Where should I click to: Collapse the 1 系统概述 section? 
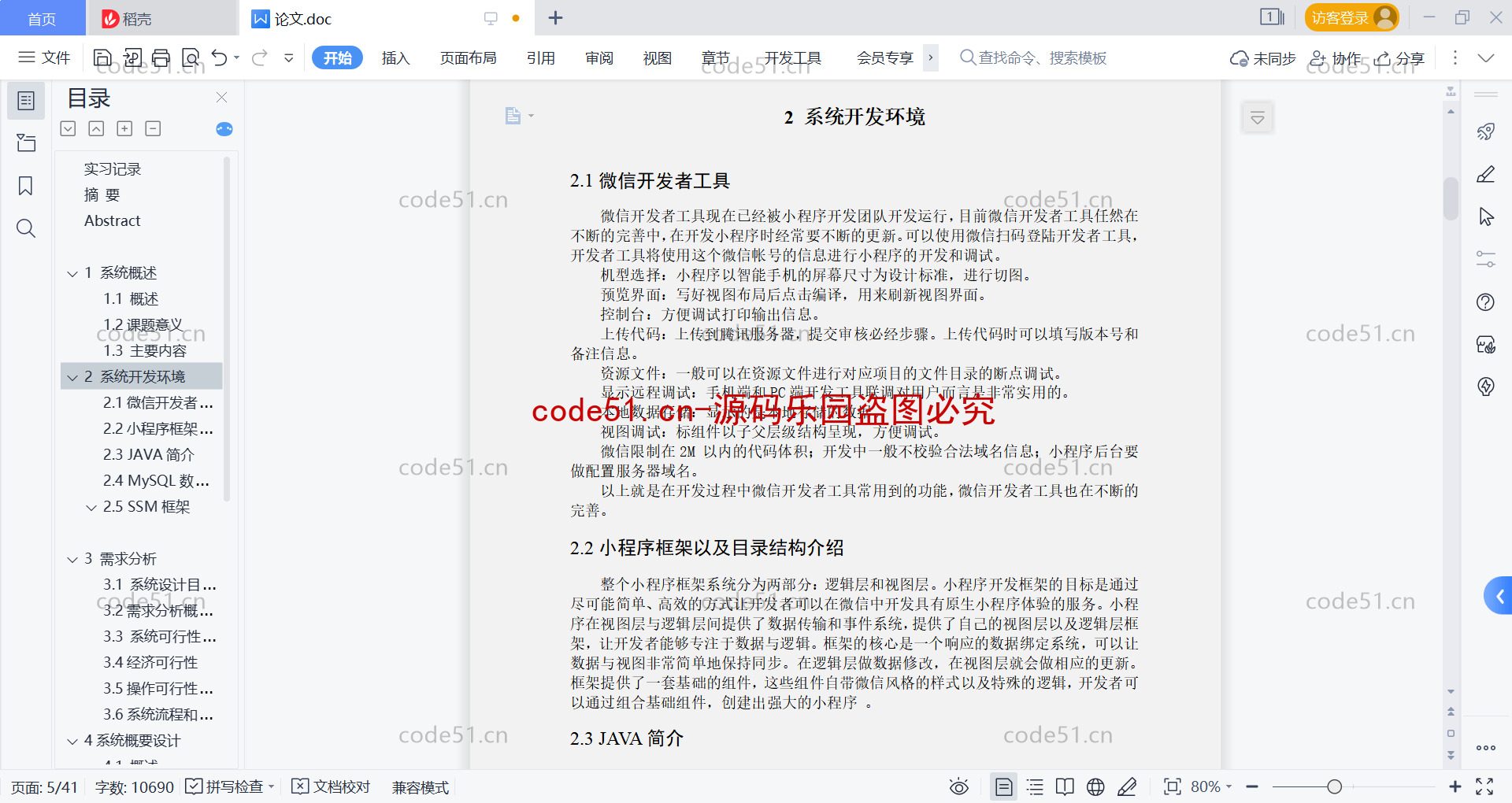point(72,273)
